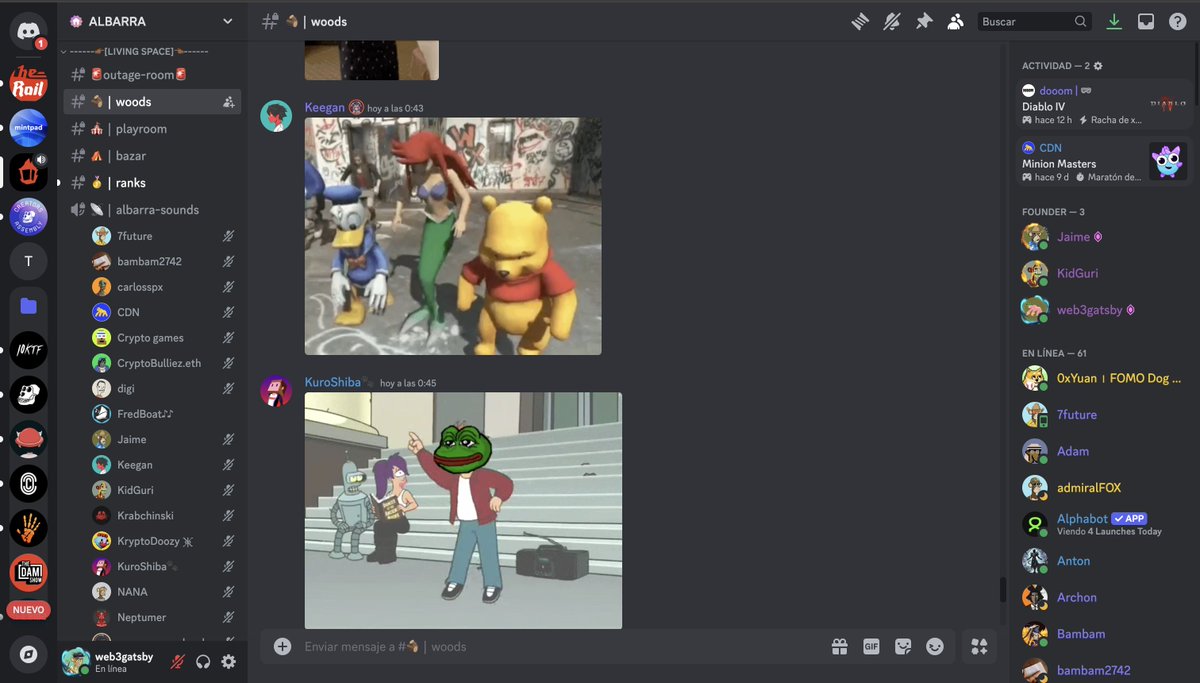Screen dimensions: 1200x683
Task: Open dooom's Diablo IV activity card
Action: pos(1105,104)
